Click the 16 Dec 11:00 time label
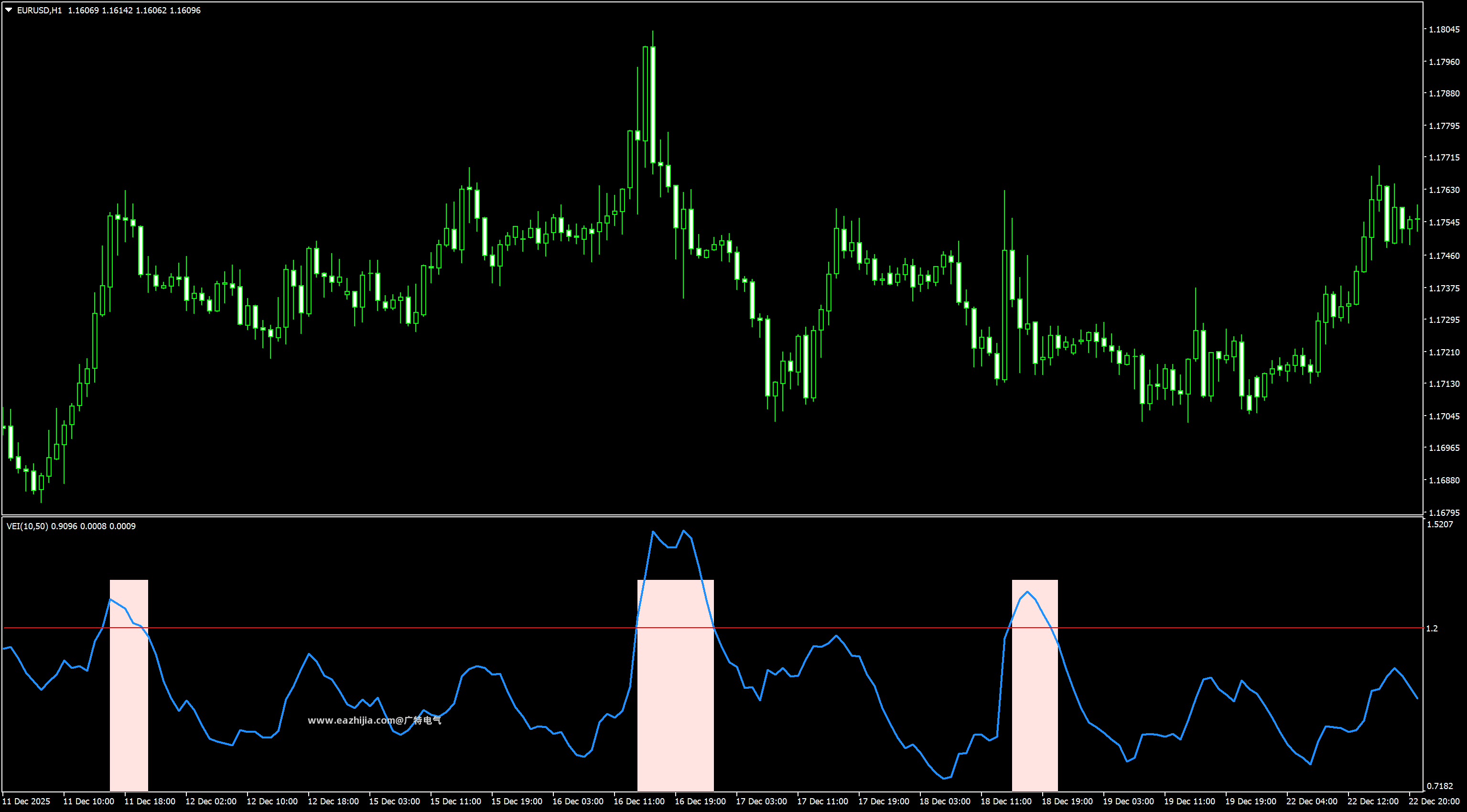This screenshot has width=1467, height=812. pos(639,802)
